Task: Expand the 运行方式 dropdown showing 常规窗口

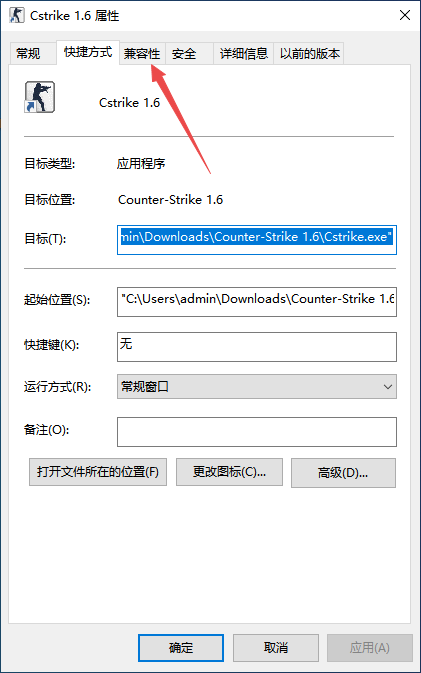Action: 257,386
